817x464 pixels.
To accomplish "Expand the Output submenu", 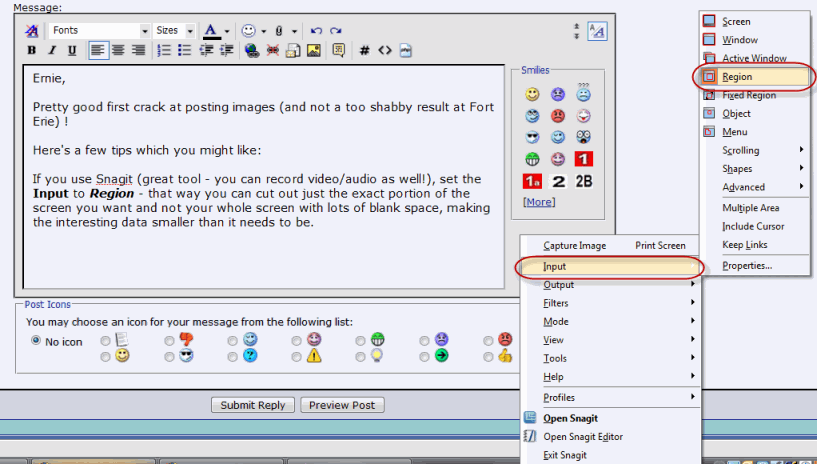I will tap(611, 285).
